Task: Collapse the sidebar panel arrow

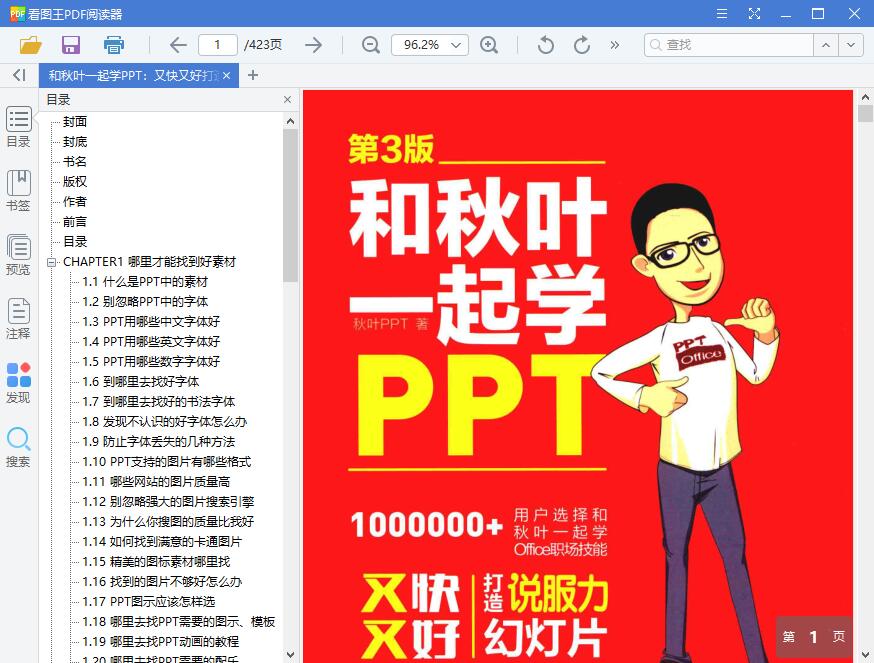Action: pos(20,75)
